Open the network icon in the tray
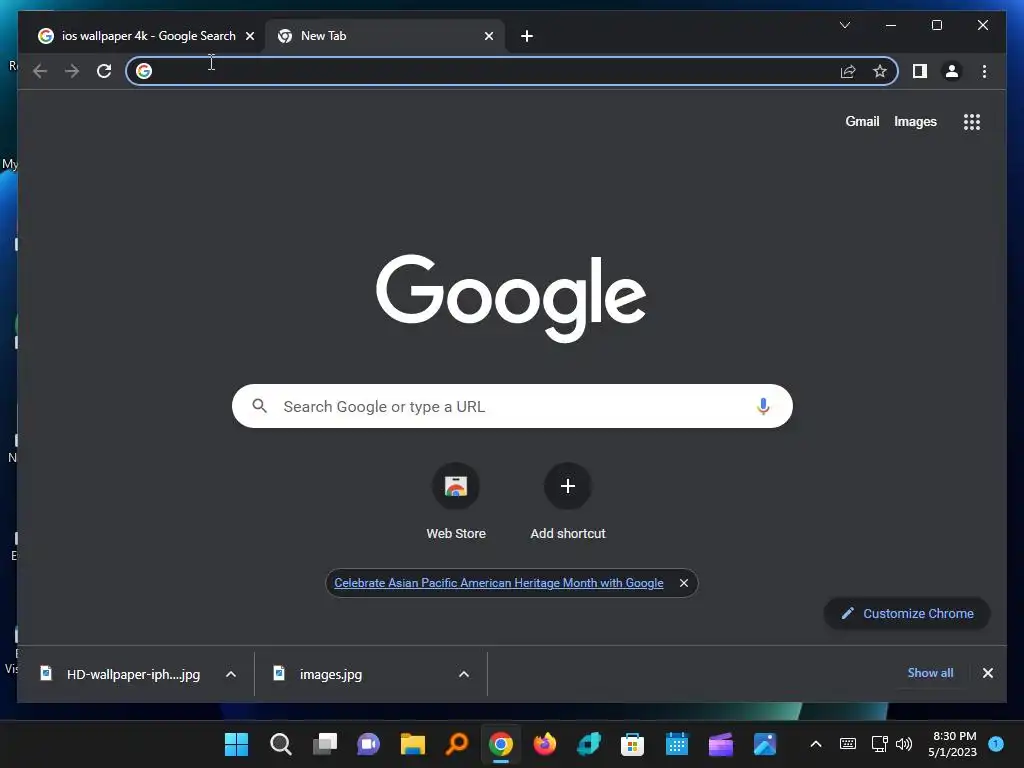This screenshot has height=768, width=1024. 879,744
